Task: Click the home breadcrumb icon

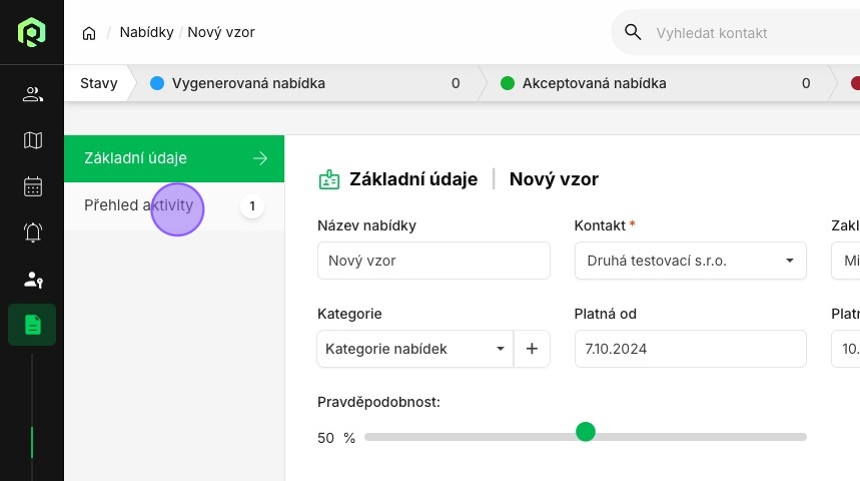Action: click(x=89, y=33)
